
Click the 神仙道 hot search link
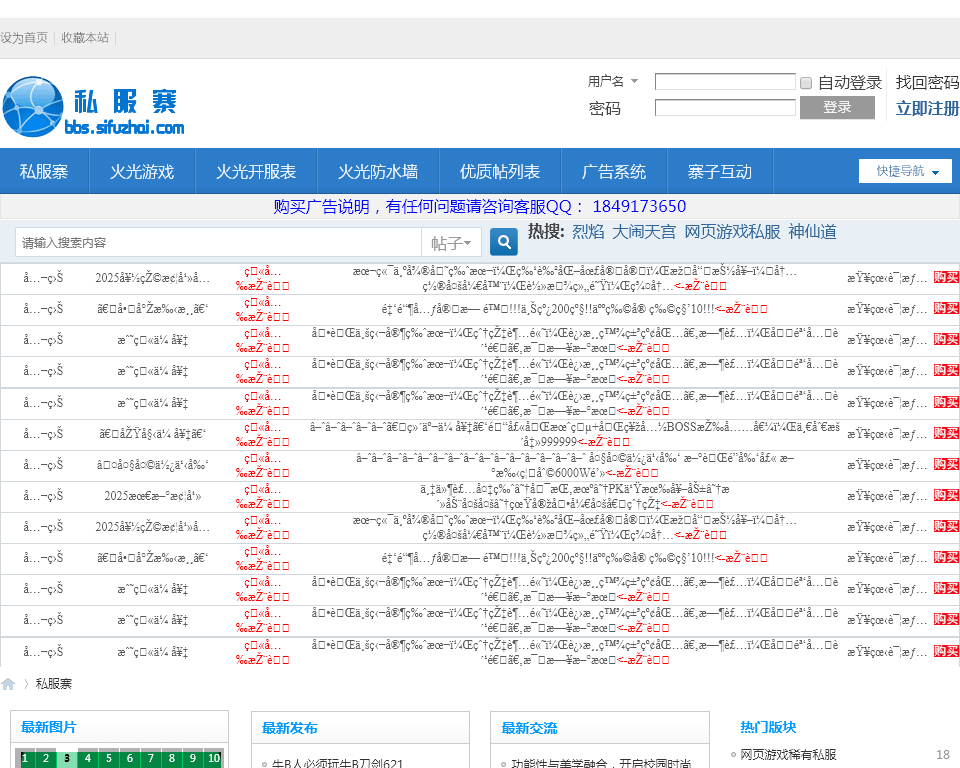tap(812, 232)
